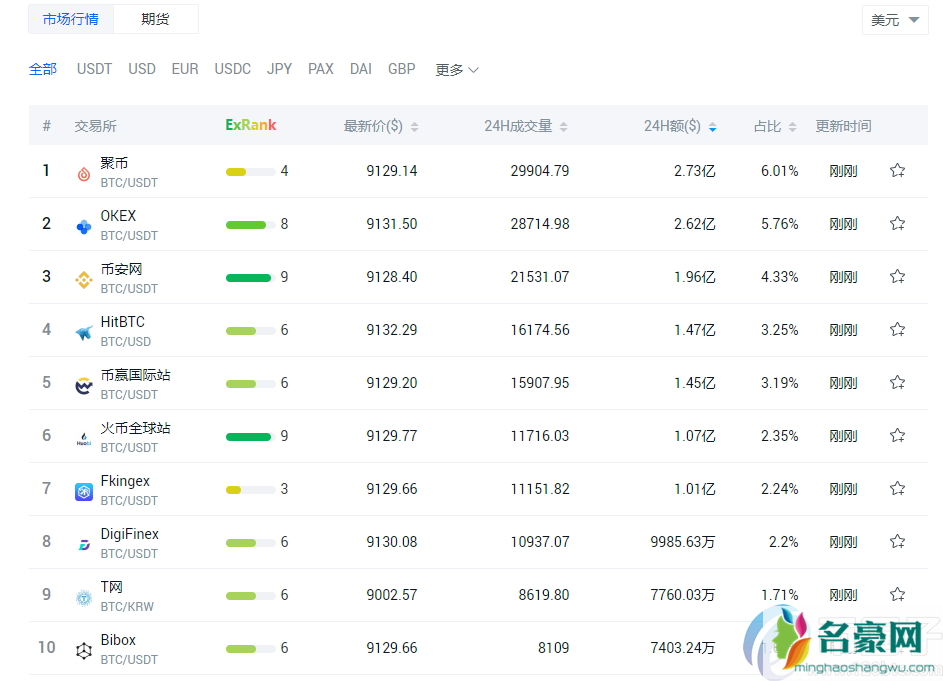
Task: Filter pairs by GBP
Action: [402, 69]
